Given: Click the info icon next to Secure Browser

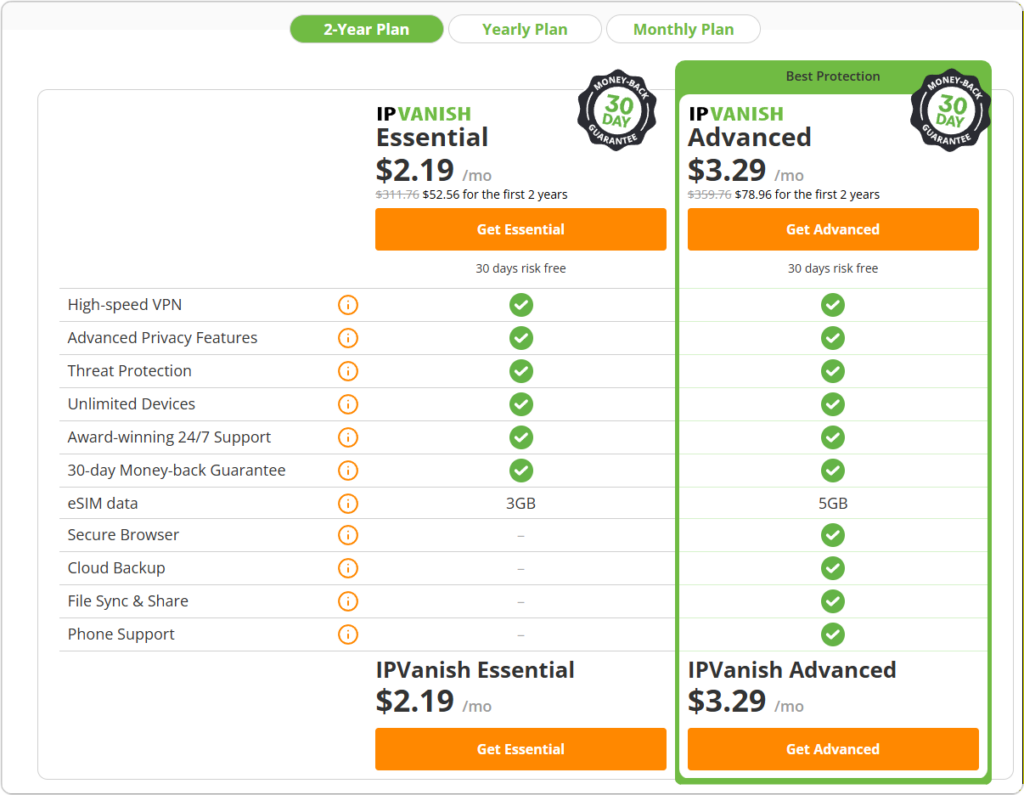Looking at the screenshot, I should (x=348, y=535).
